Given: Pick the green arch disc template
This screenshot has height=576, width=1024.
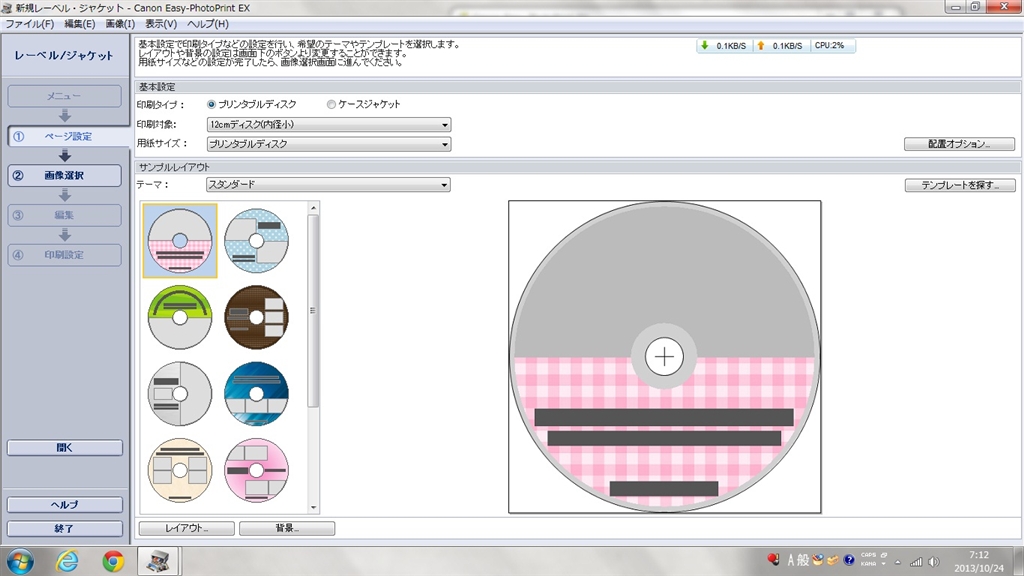Looking at the screenshot, I should (180, 317).
